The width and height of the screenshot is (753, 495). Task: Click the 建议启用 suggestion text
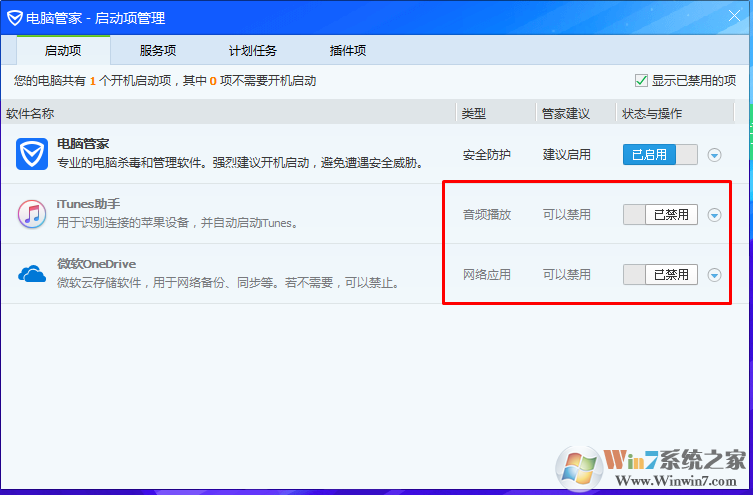coord(567,155)
